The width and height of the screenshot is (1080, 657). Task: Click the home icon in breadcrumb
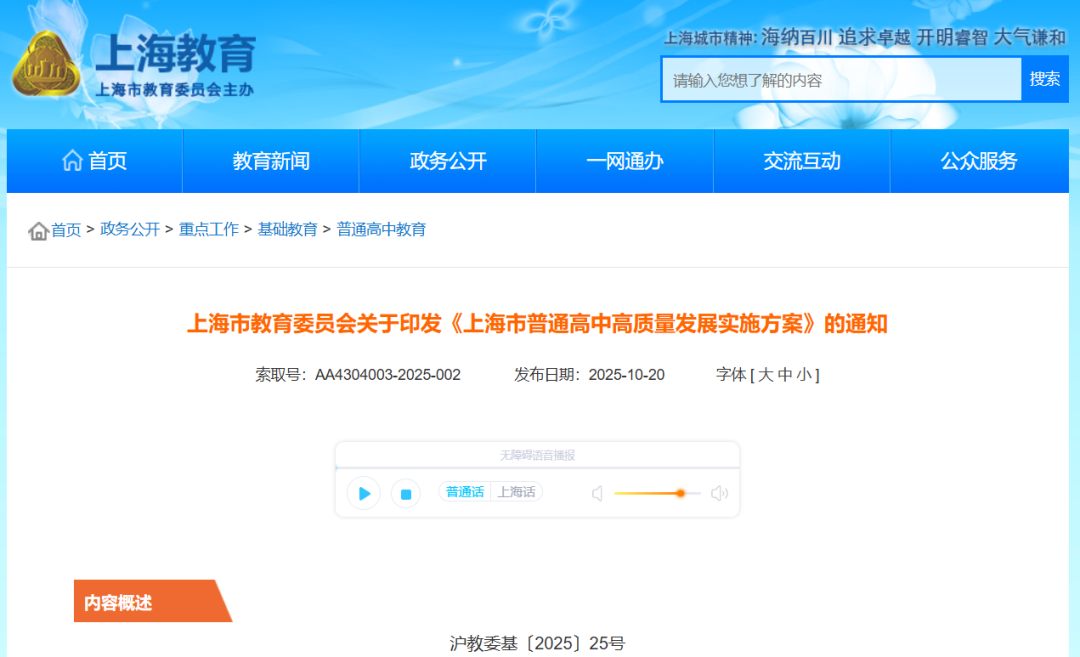[x=39, y=231]
